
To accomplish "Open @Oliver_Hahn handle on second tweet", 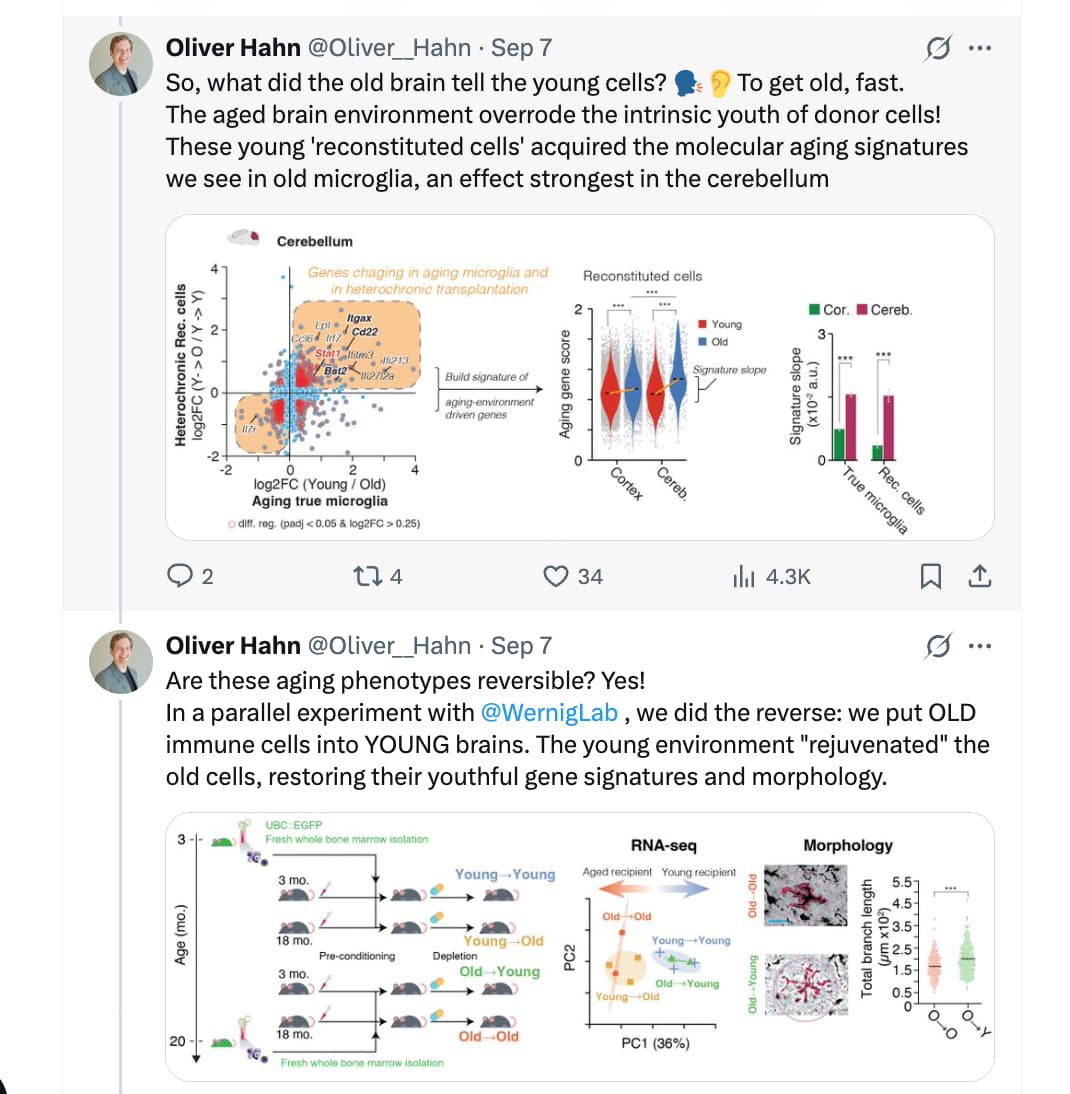I will pyautogui.click(x=389, y=645).
